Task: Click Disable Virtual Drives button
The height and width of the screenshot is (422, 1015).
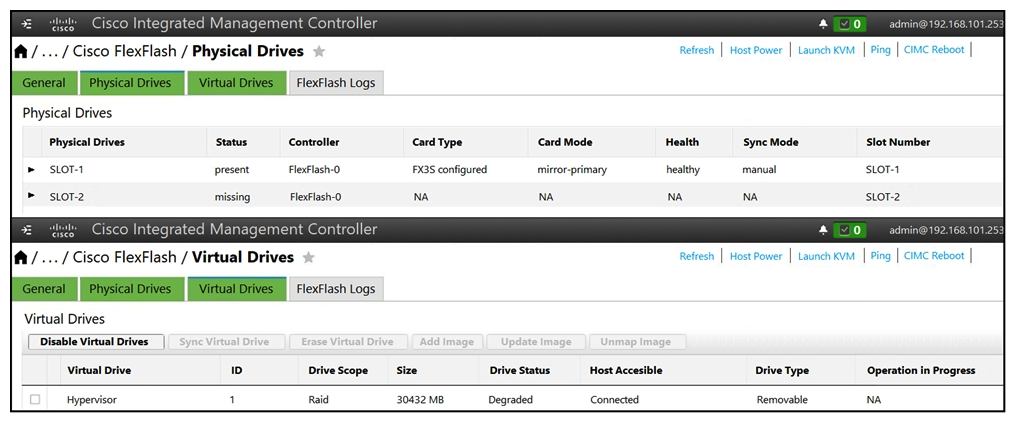Action: click(x=96, y=342)
